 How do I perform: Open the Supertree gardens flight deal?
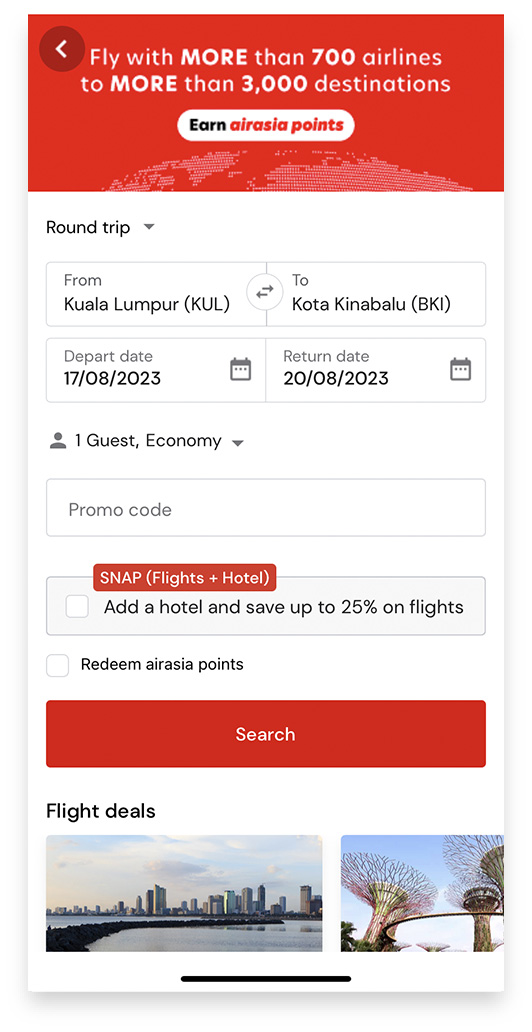[422, 893]
